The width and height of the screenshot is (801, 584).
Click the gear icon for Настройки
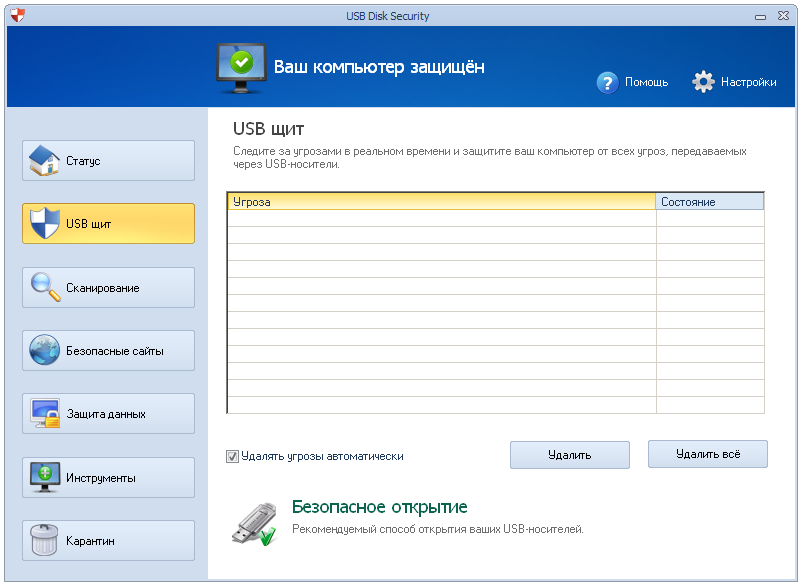(x=703, y=82)
